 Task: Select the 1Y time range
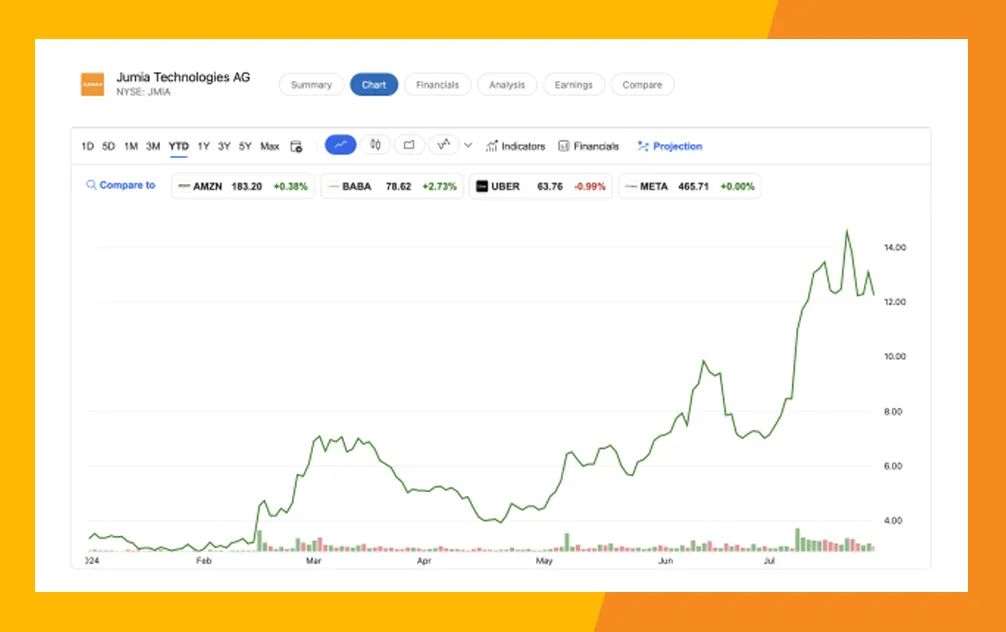(x=204, y=146)
